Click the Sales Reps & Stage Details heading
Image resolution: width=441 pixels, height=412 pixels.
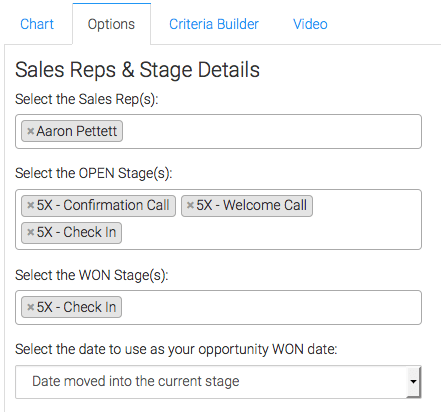137,70
